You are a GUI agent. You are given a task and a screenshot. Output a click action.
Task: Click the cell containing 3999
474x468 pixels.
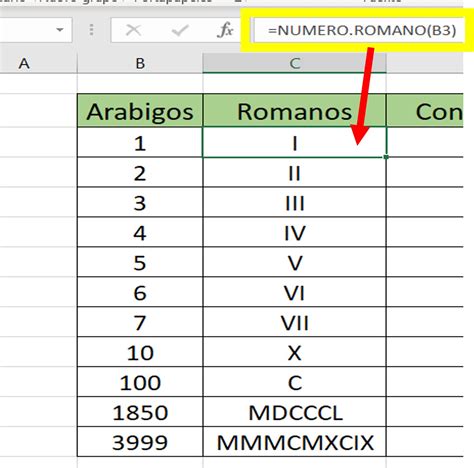click(x=140, y=442)
